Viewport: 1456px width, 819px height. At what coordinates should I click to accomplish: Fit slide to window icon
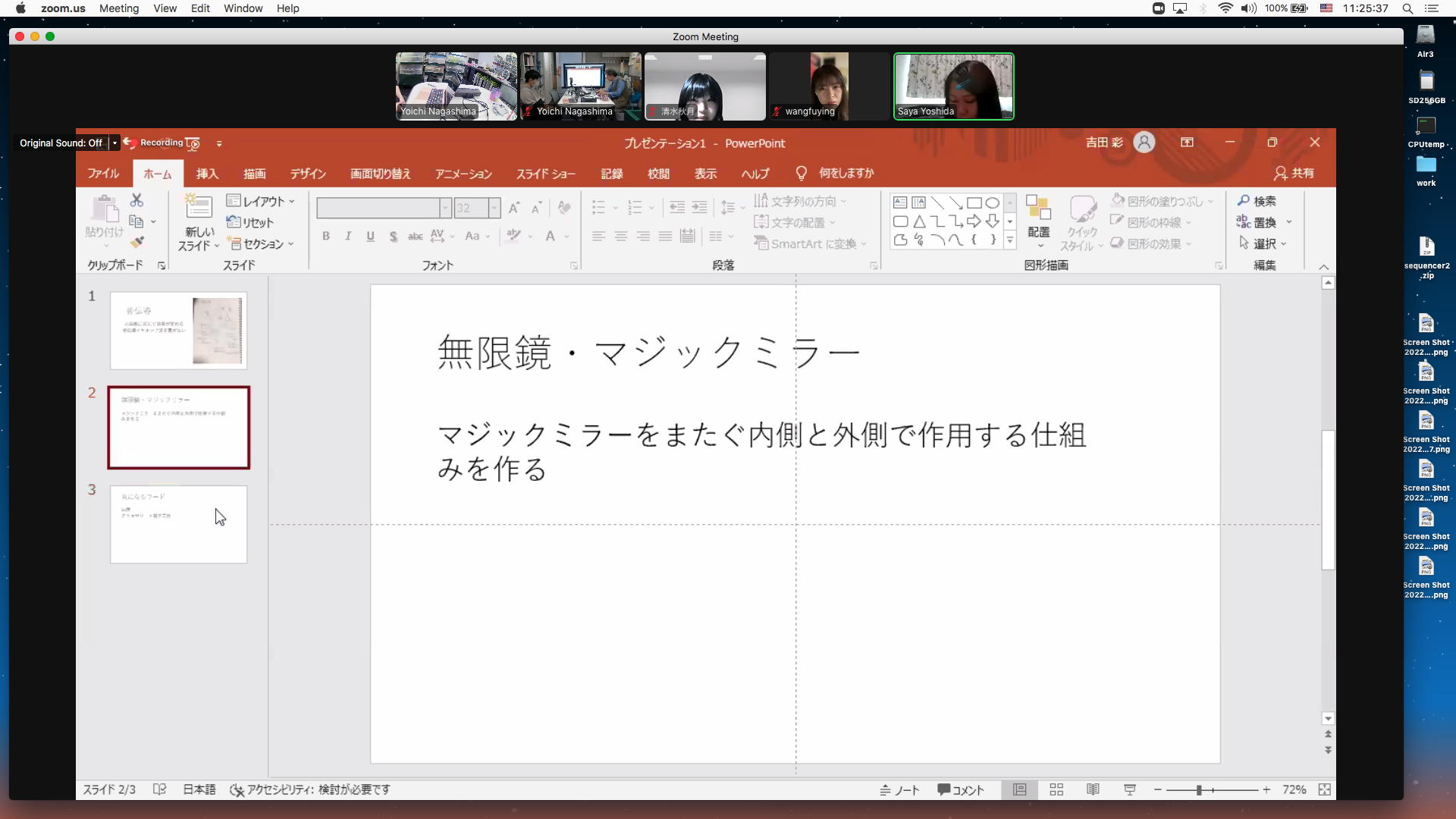1324,789
